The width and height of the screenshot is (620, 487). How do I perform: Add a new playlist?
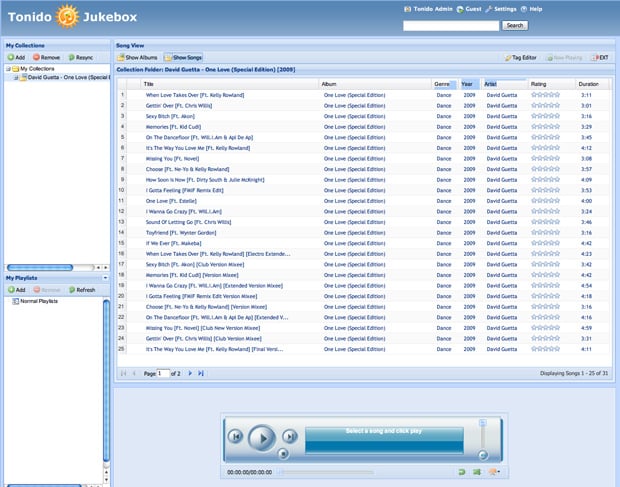tap(16, 290)
